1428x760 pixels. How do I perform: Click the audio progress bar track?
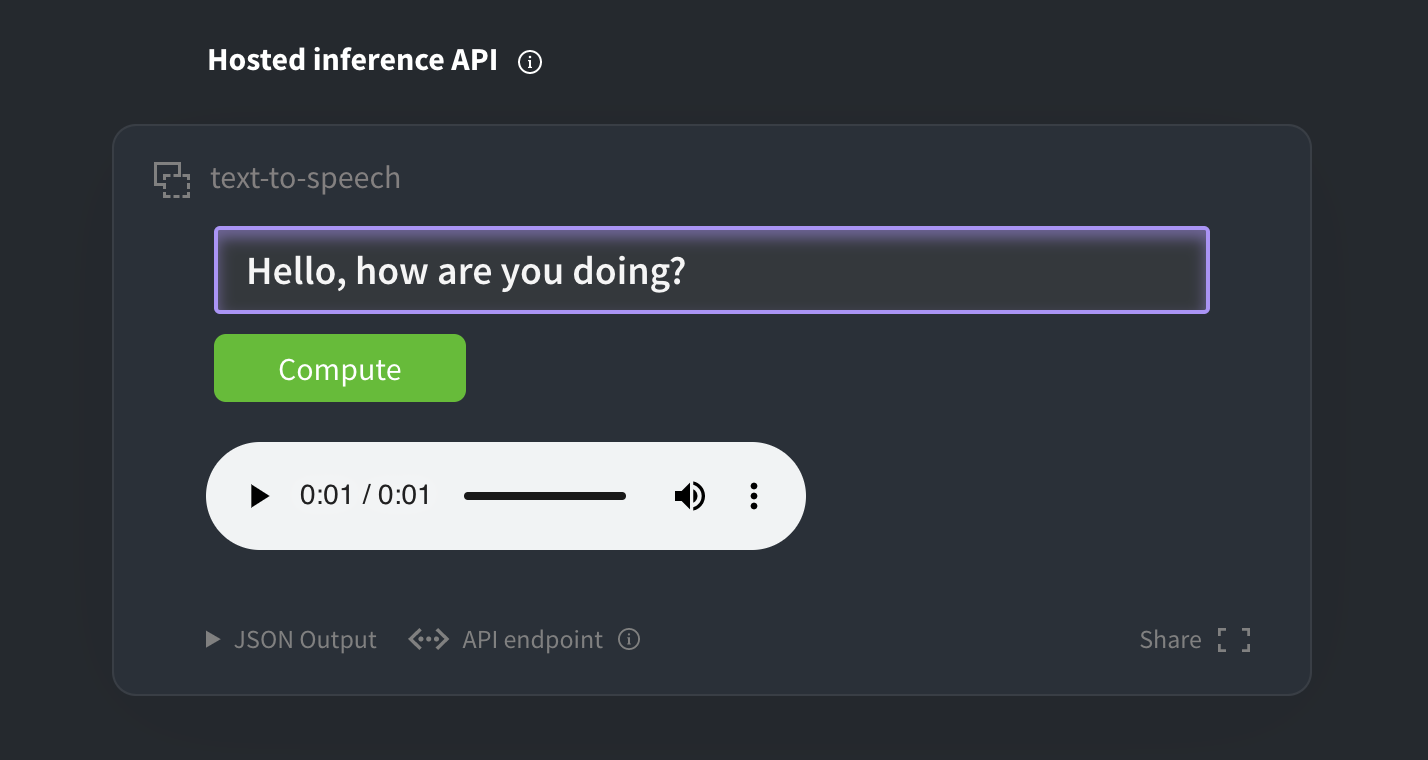pyautogui.click(x=545, y=496)
